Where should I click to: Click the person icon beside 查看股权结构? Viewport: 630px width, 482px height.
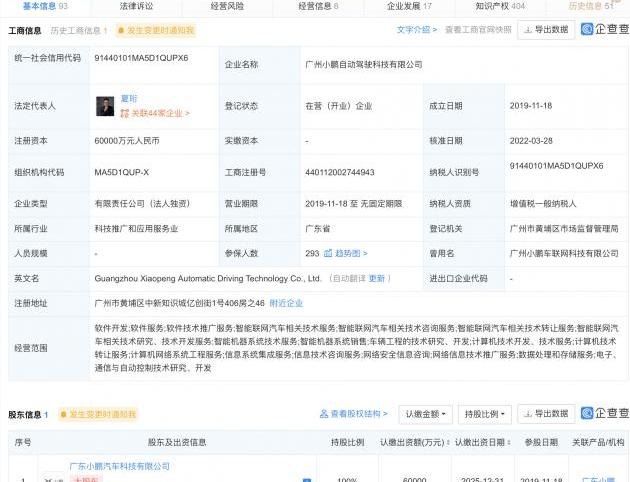(x=324, y=414)
